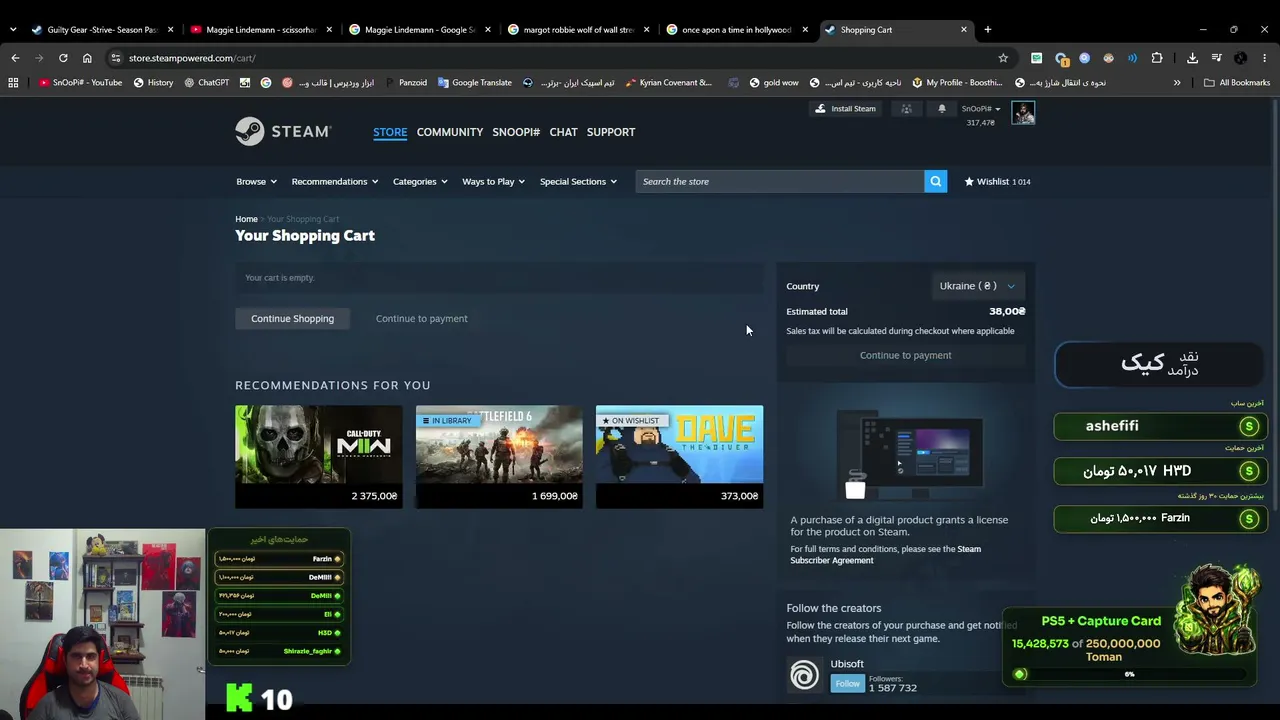Open the browser profile avatar icon
The height and width of the screenshot is (720, 1280).
click(1240, 58)
